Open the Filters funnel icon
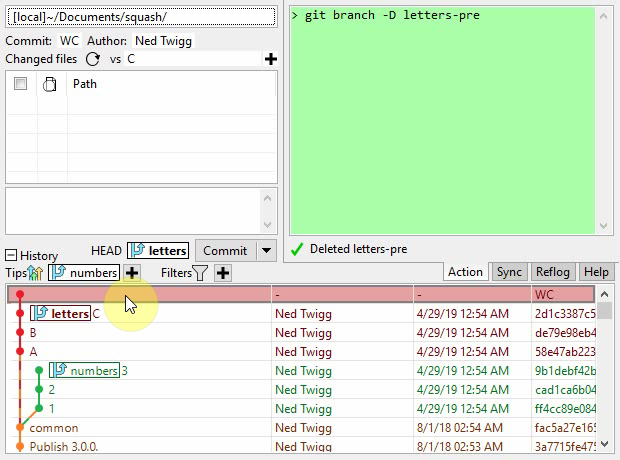The image size is (620, 460). 200,273
